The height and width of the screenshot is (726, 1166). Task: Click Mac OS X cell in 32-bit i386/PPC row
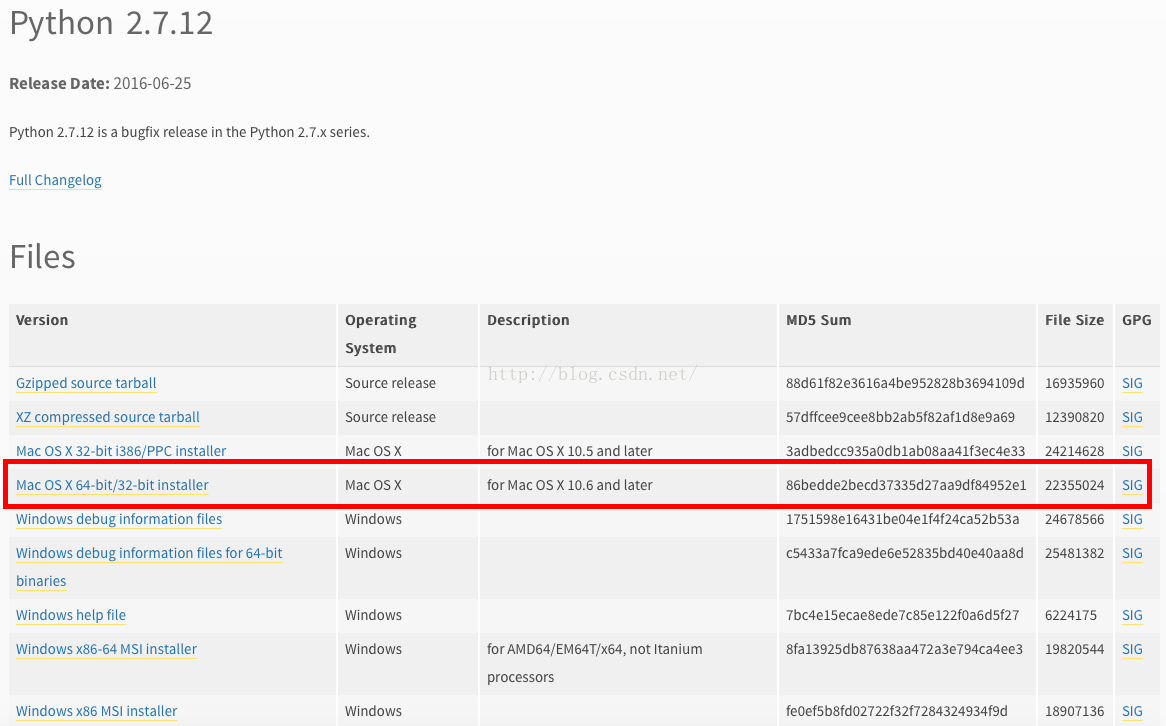coord(373,451)
